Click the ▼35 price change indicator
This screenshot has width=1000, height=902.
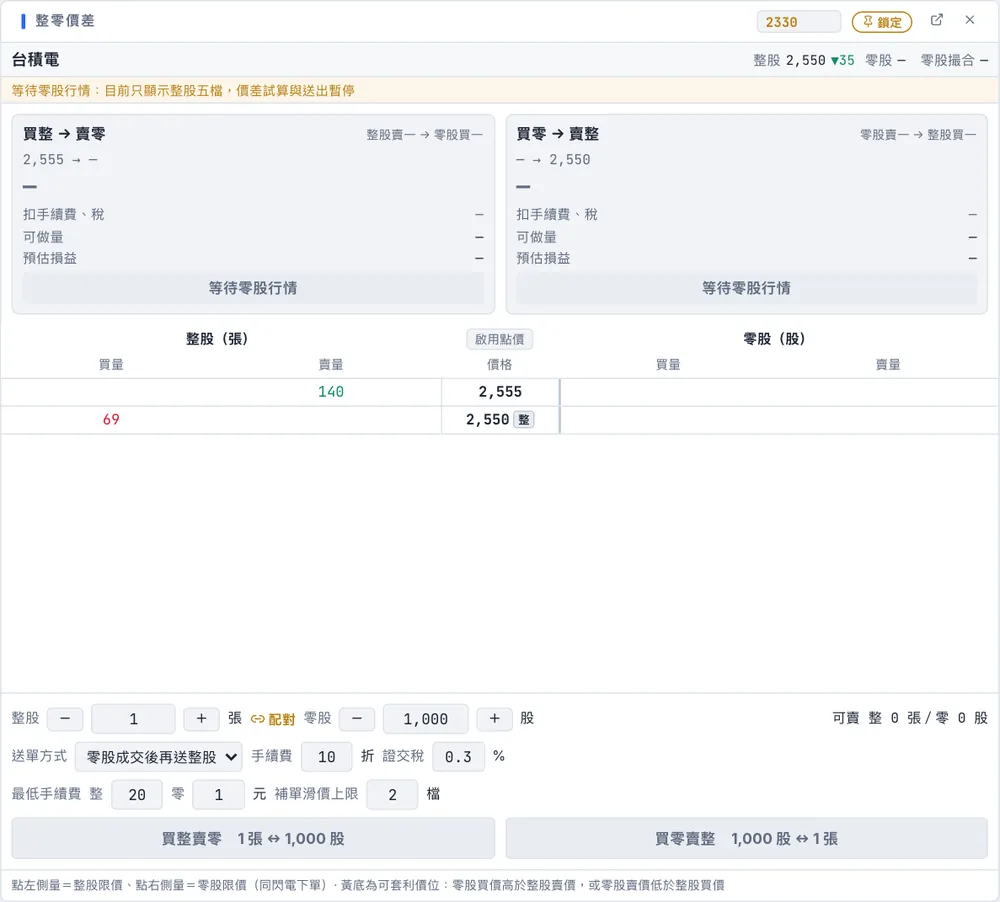tap(842, 60)
